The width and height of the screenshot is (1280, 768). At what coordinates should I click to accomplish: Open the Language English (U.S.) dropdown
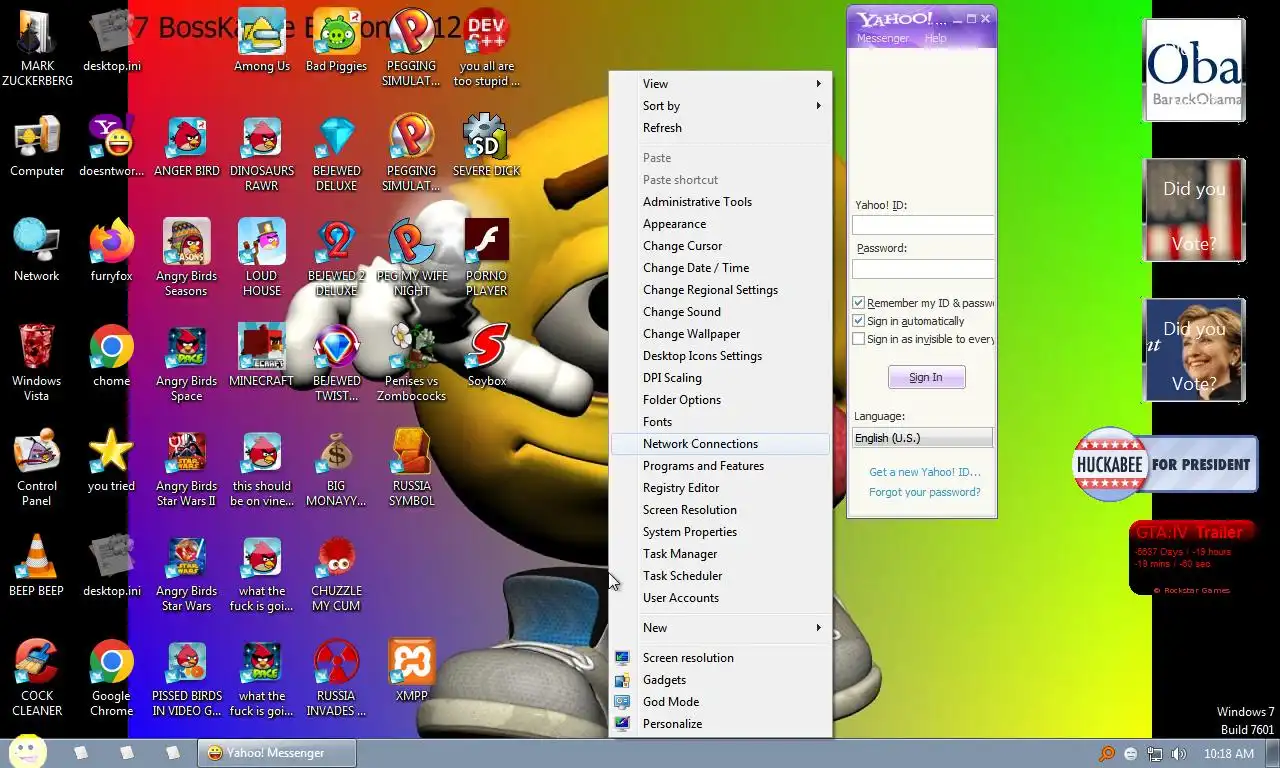point(922,438)
